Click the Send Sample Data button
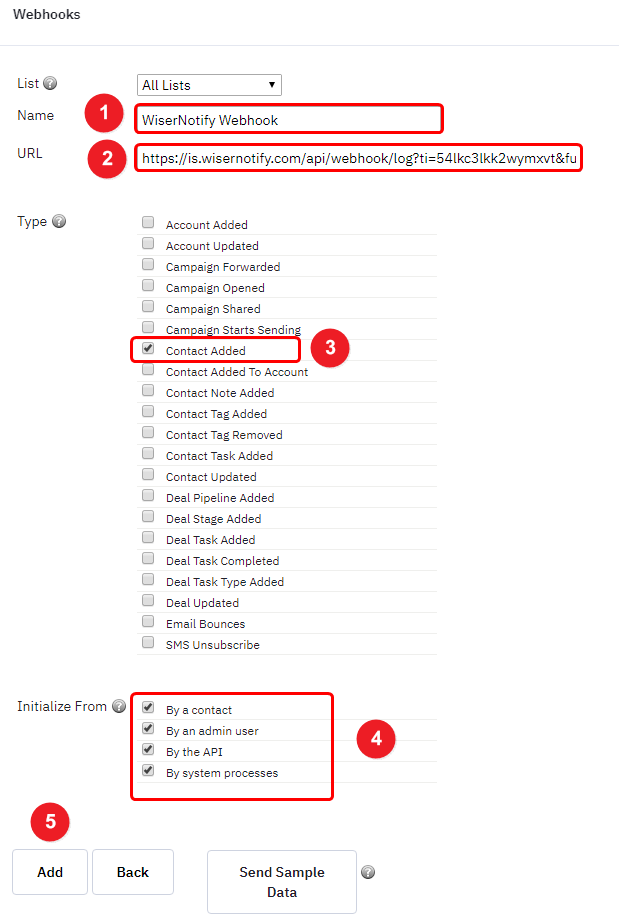The image size is (619, 917). coord(282,882)
